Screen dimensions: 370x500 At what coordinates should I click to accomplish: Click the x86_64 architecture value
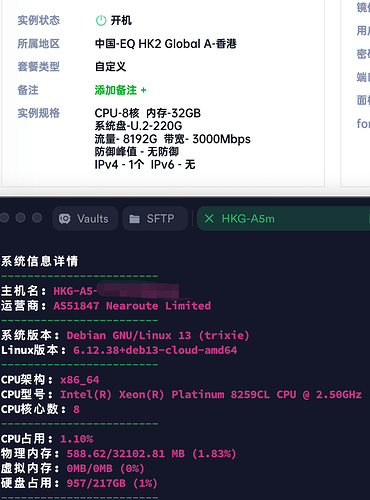click(x=80, y=380)
